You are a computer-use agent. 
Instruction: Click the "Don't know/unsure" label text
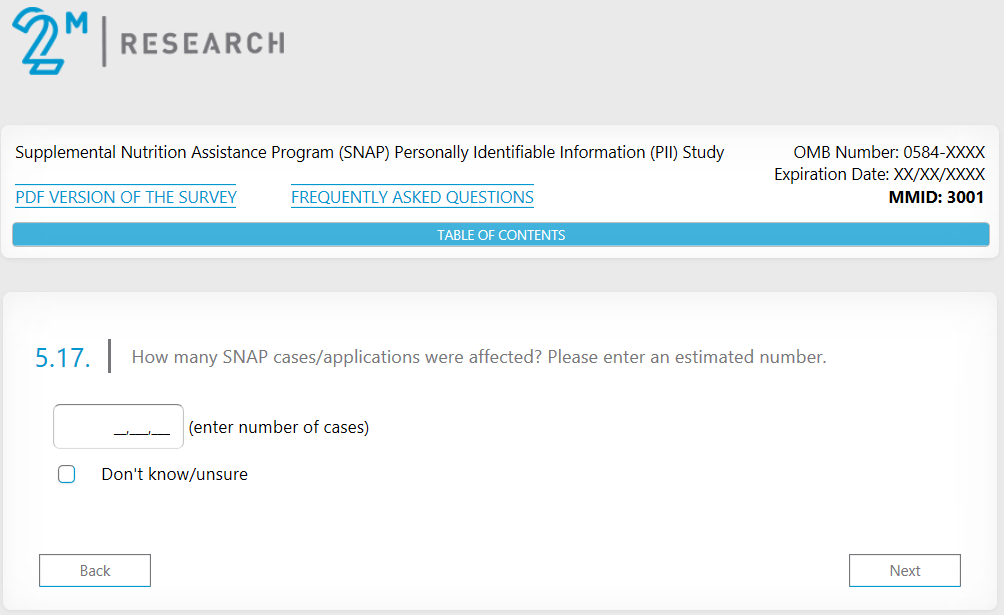point(174,474)
